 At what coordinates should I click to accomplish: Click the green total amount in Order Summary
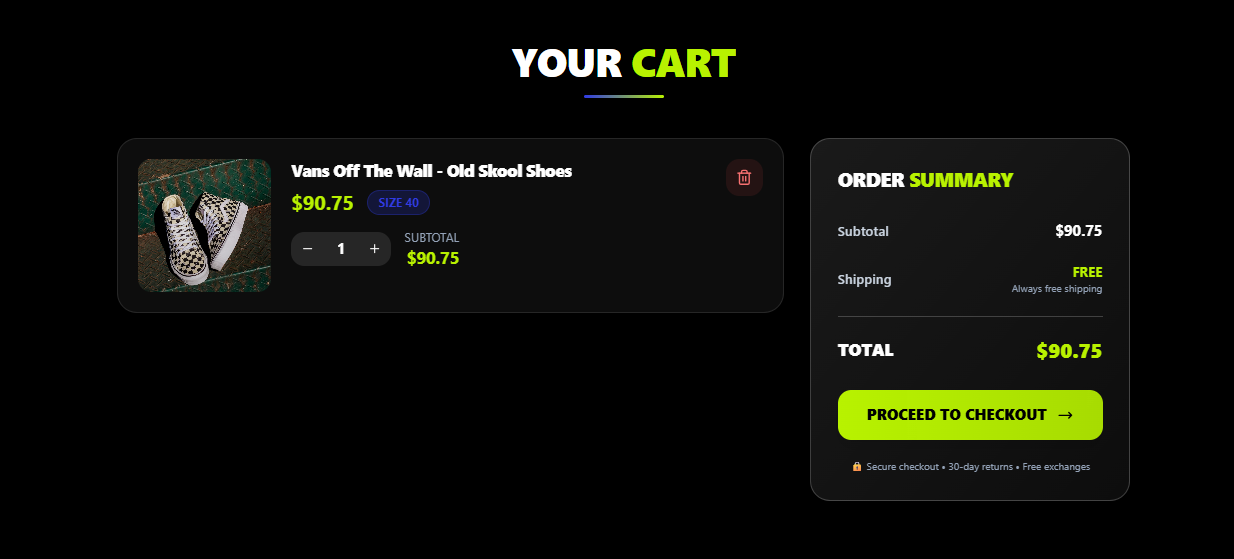1069,351
